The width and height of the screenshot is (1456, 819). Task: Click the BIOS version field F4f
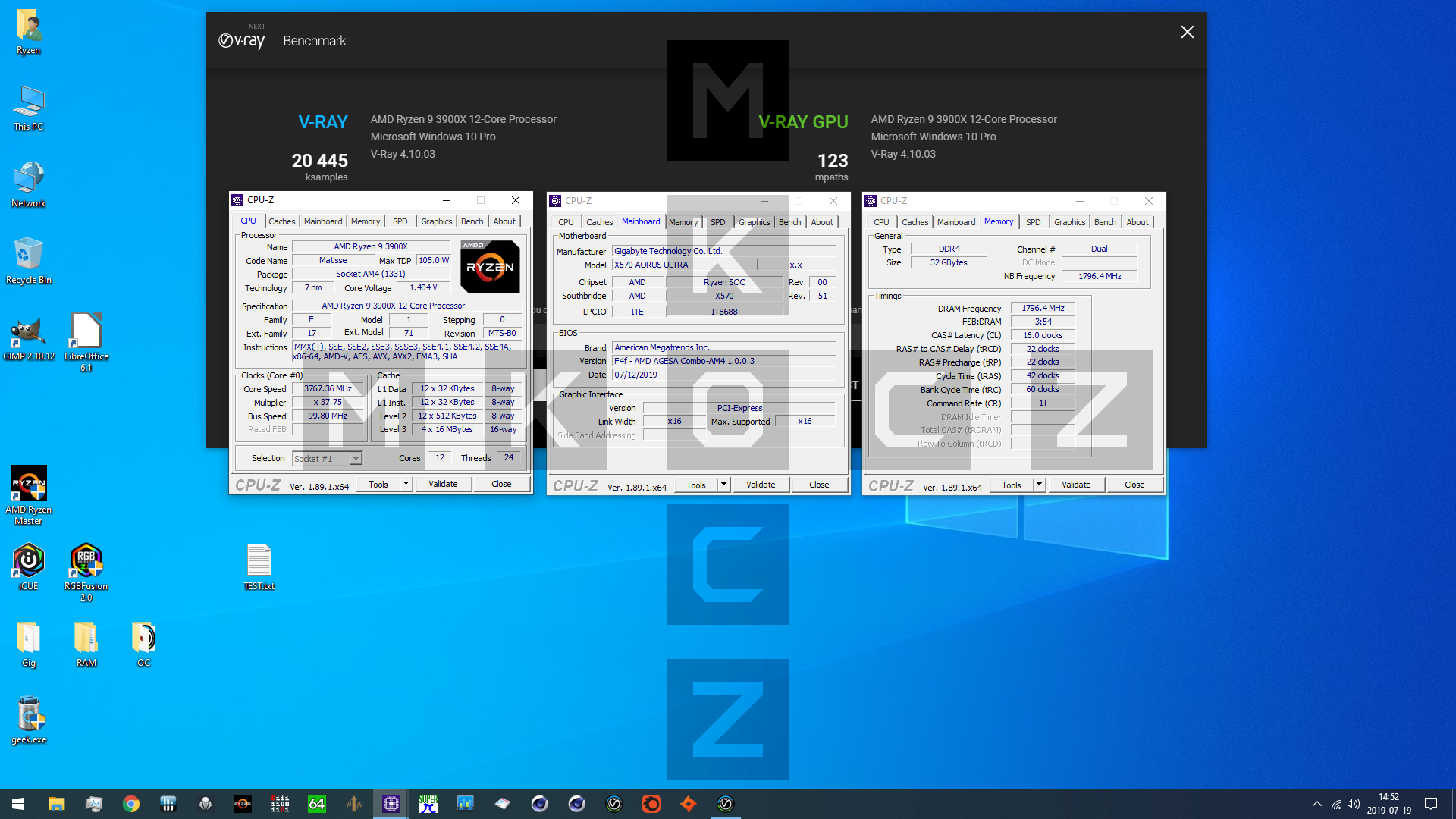coord(723,361)
